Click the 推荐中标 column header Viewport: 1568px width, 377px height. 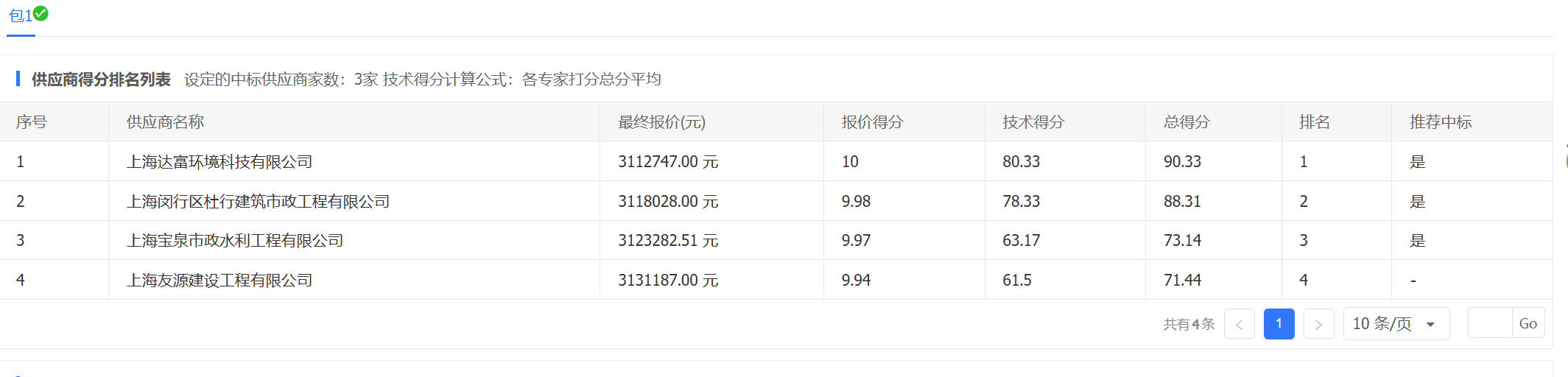click(1440, 122)
